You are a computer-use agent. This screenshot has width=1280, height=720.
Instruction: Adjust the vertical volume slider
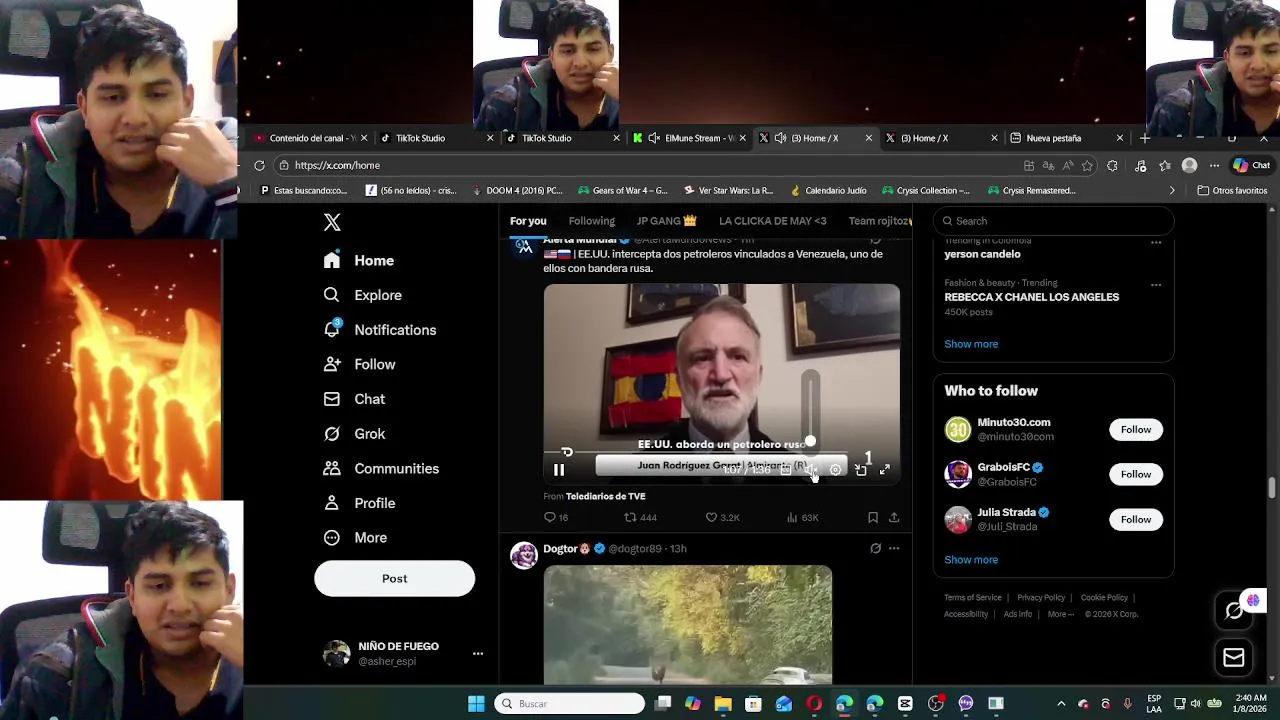point(810,408)
